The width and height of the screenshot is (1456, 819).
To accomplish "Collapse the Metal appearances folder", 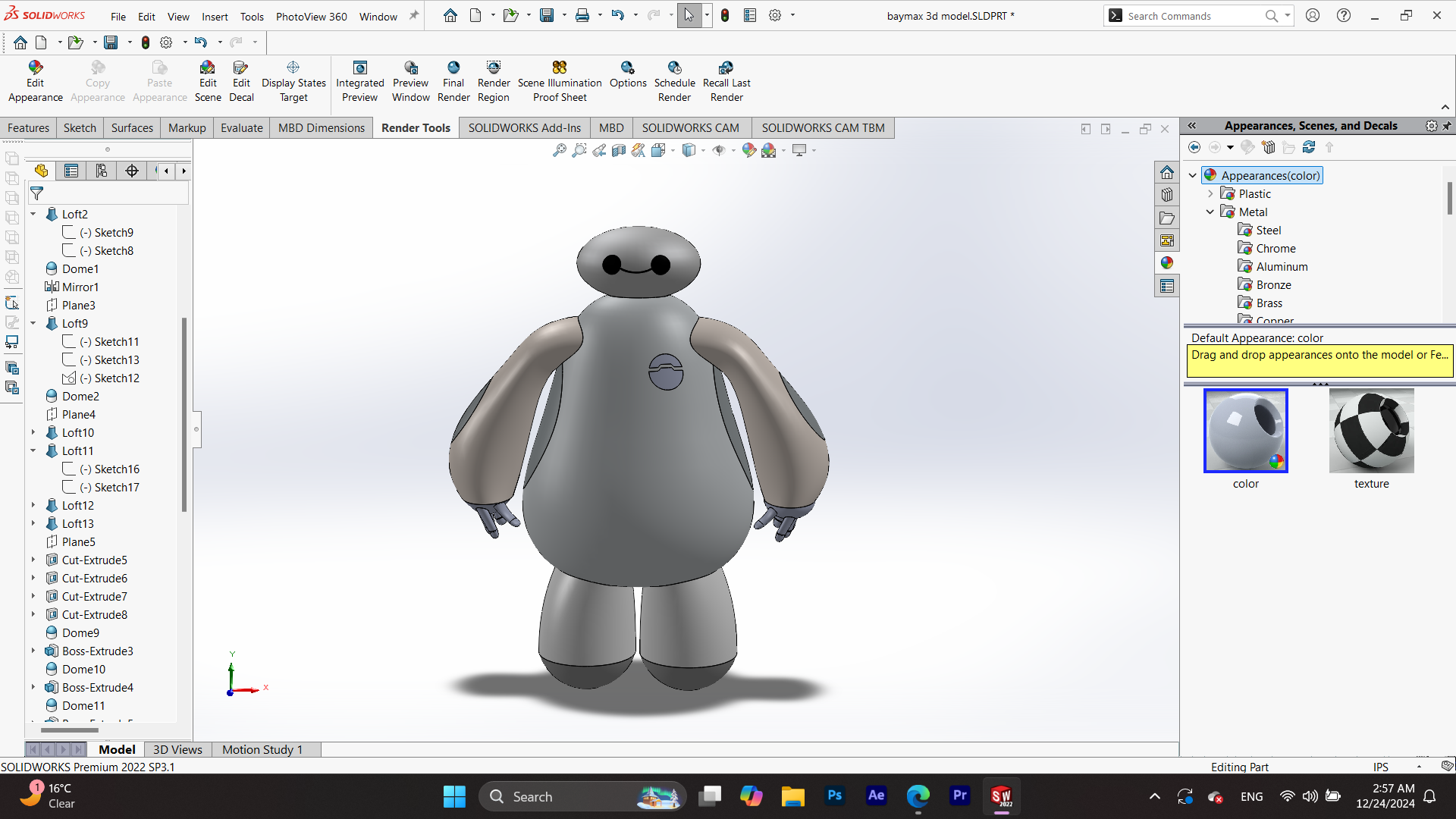I will coord(1210,212).
